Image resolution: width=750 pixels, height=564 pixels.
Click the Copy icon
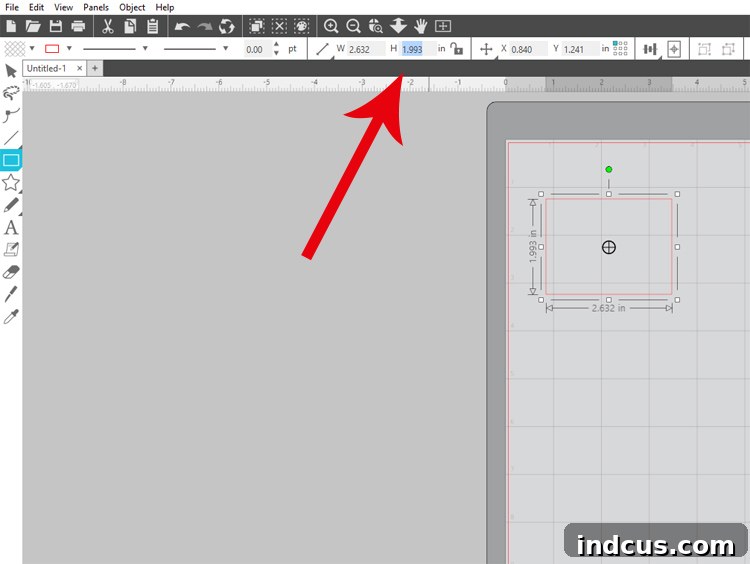[x=130, y=26]
